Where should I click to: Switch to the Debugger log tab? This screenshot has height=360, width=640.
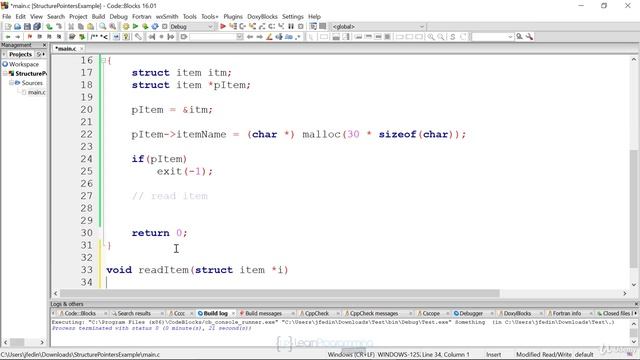[471, 313]
